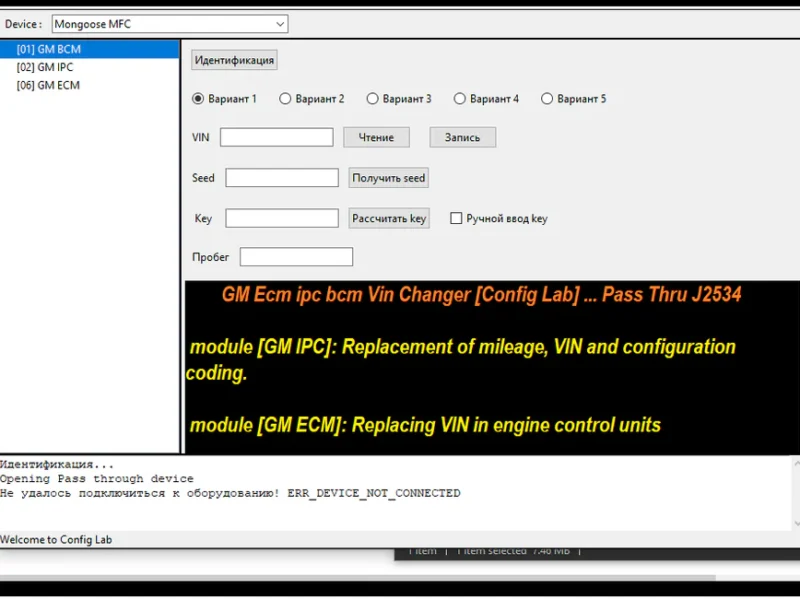Viewport: 800px width, 600px height.
Task: Choose the Вариант 2 radio option
Action: (x=285, y=99)
